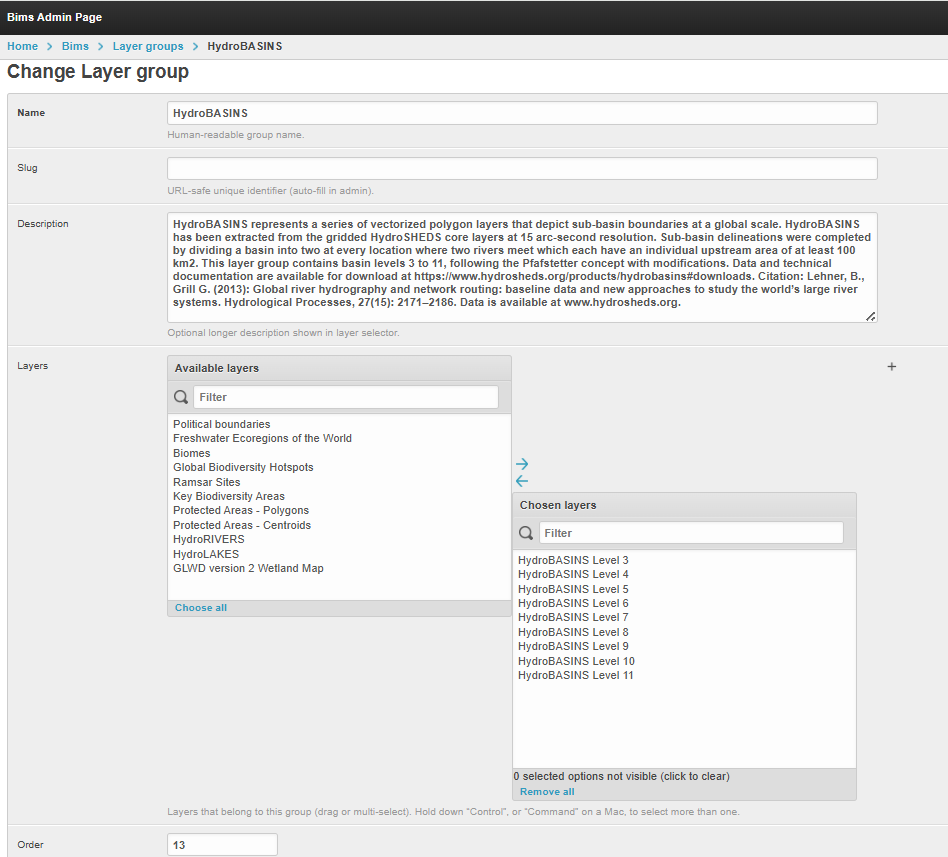Open the Home breadcrumb link

pyautogui.click(x=22, y=46)
